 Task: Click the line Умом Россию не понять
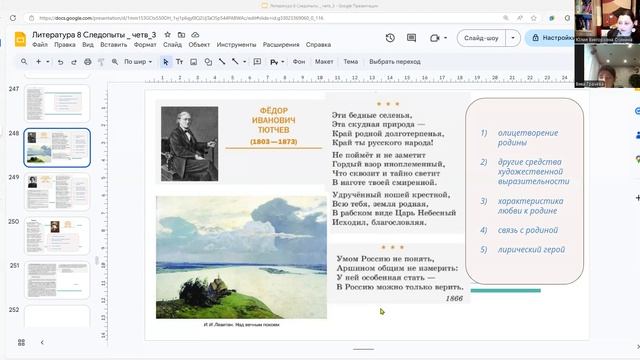(x=386, y=259)
